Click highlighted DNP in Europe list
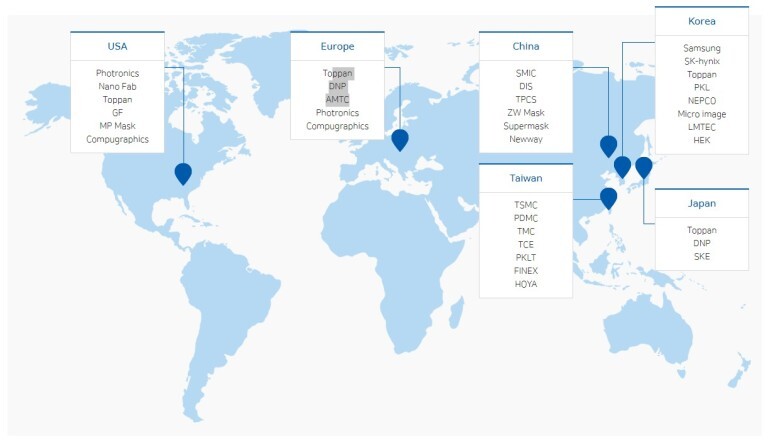The image size is (773, 444). click(x=337, y=86)
